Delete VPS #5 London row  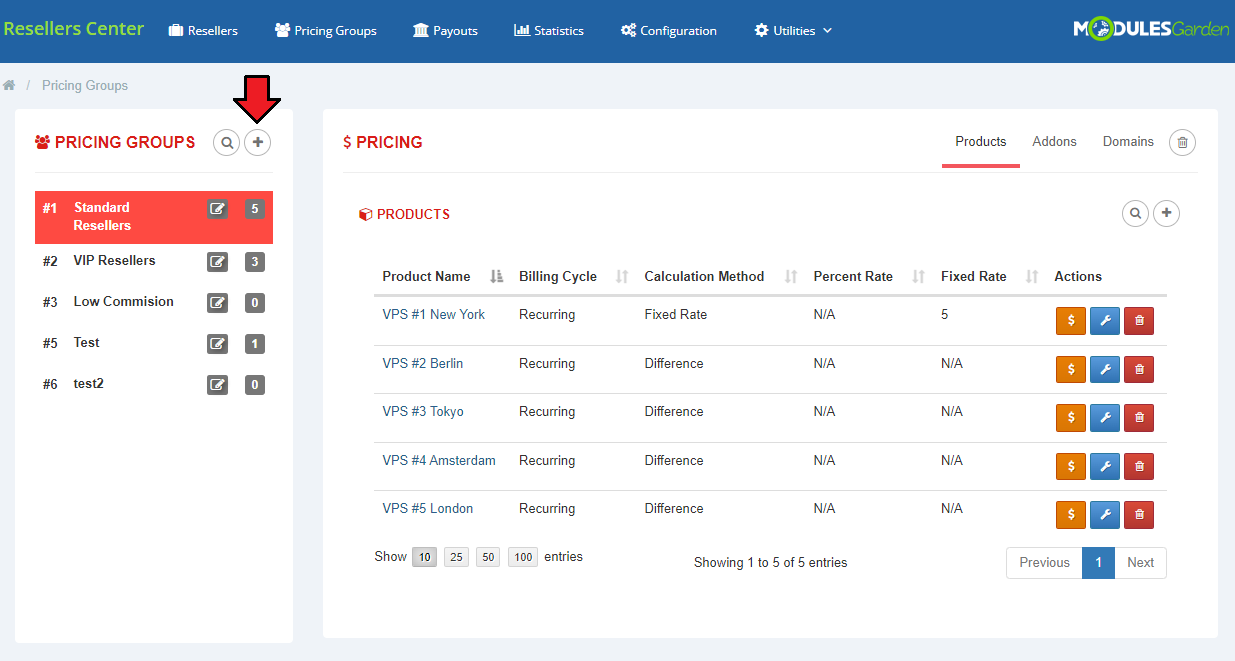[x=1139, y=515]
